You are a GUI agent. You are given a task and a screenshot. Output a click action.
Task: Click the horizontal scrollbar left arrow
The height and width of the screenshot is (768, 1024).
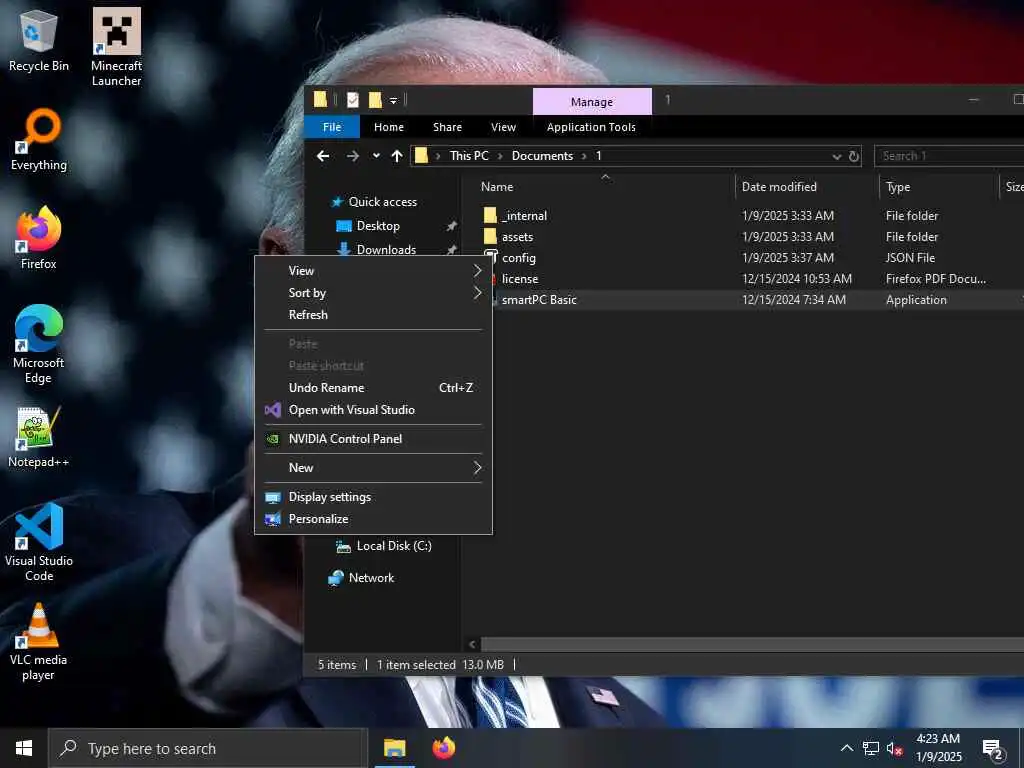click(473, 645)
